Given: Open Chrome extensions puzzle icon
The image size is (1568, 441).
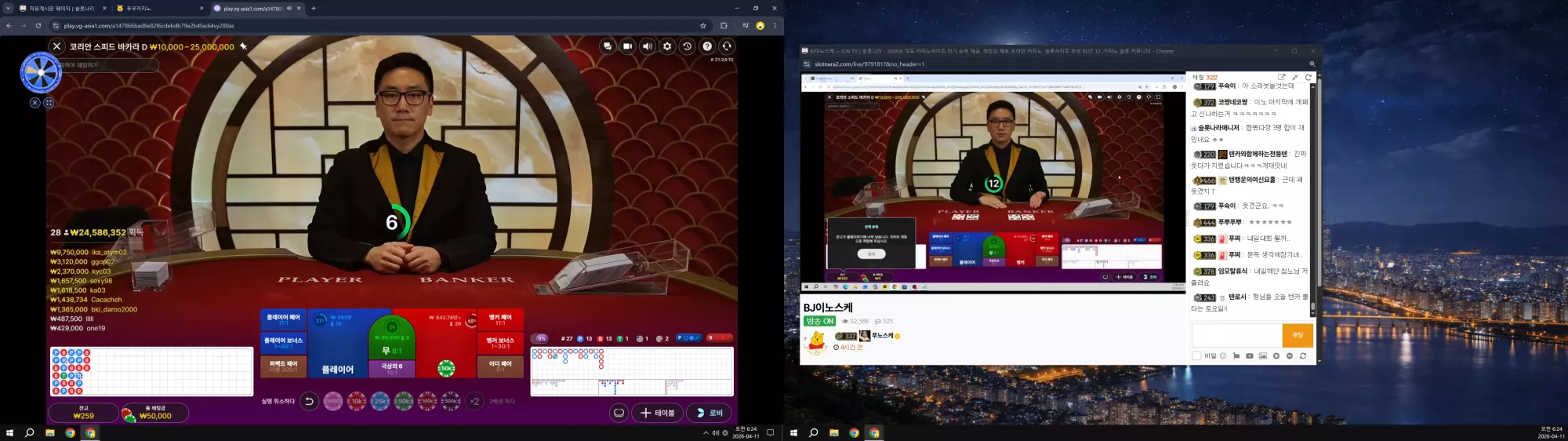Looking at the screenshot, I should (724, 26).
